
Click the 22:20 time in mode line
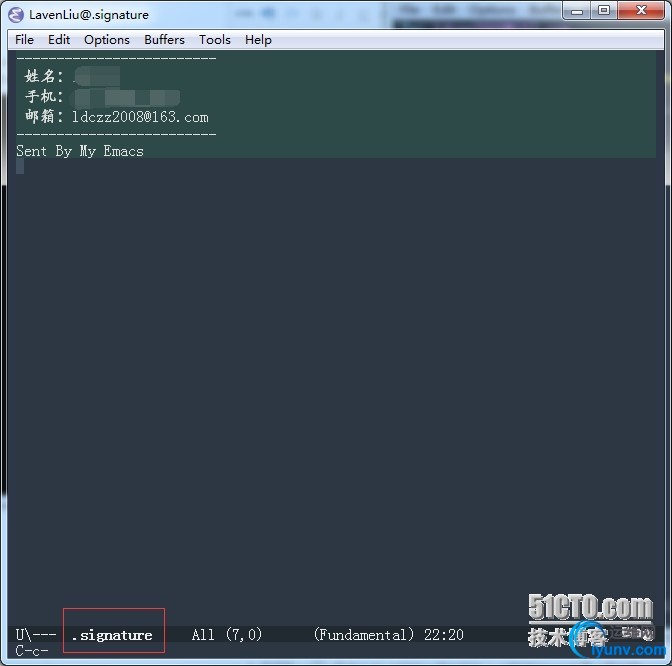pyautogui.click(x=444, y=635)
